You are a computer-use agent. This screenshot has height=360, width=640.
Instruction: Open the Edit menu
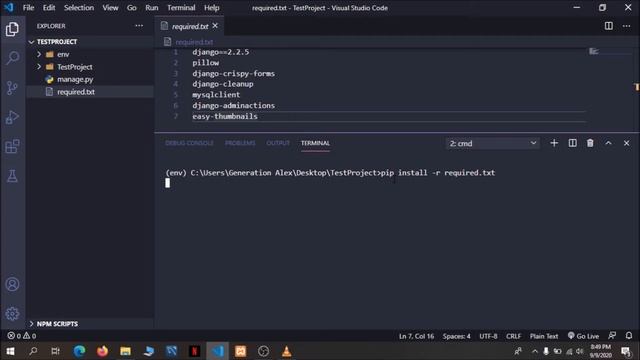[x=49, y=8]
